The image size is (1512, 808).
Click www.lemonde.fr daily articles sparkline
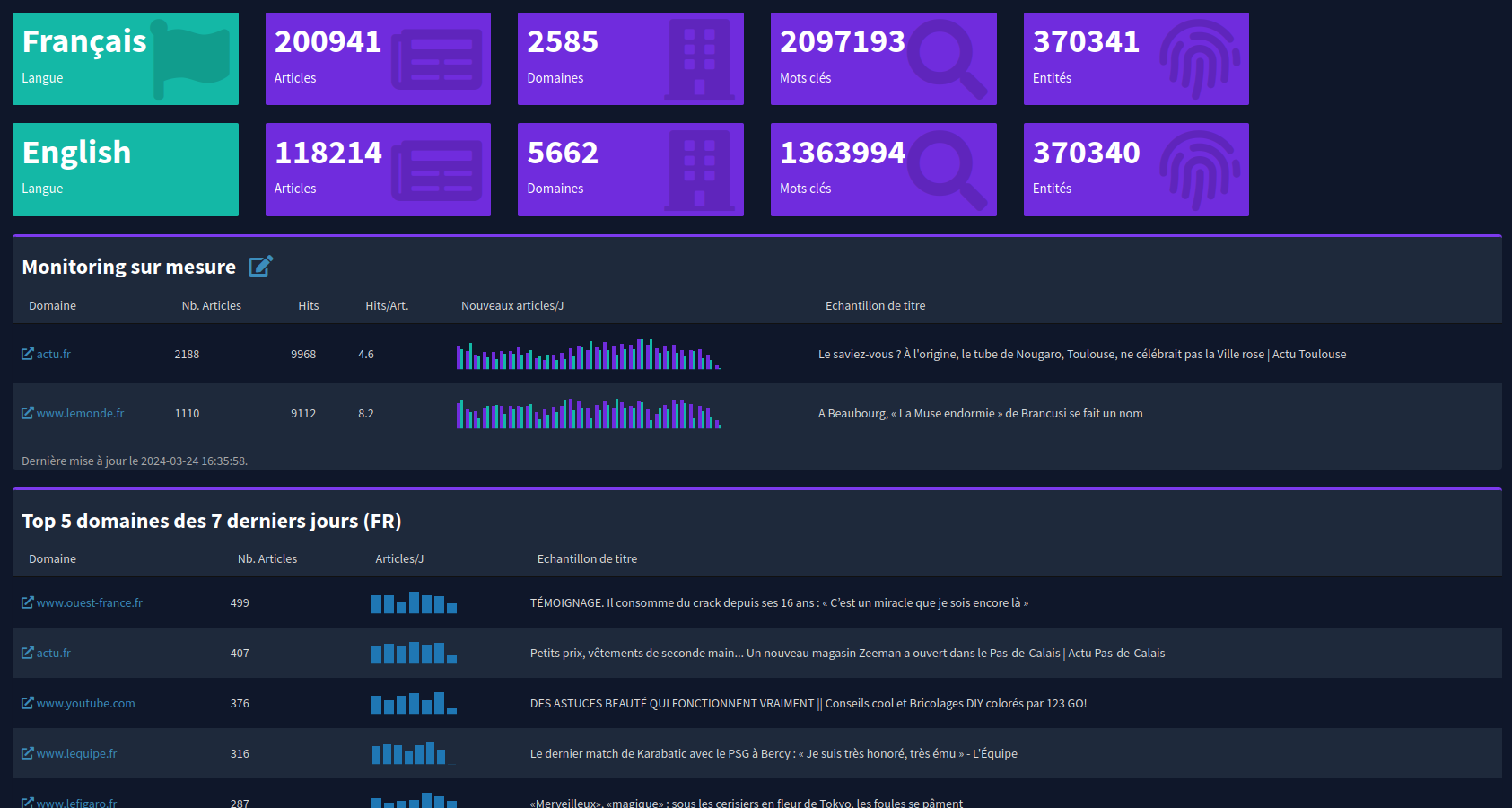589,413
